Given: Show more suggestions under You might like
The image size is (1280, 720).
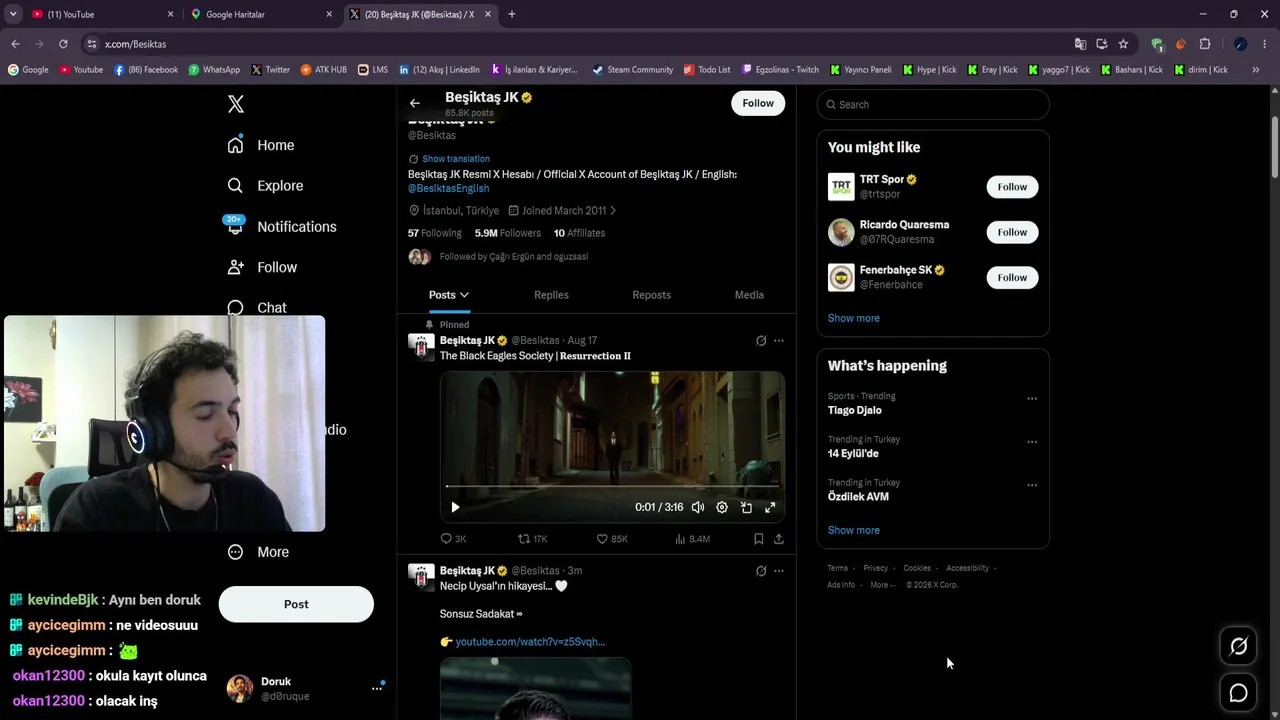Looking at the screenshot, I should tap(854, 318).
